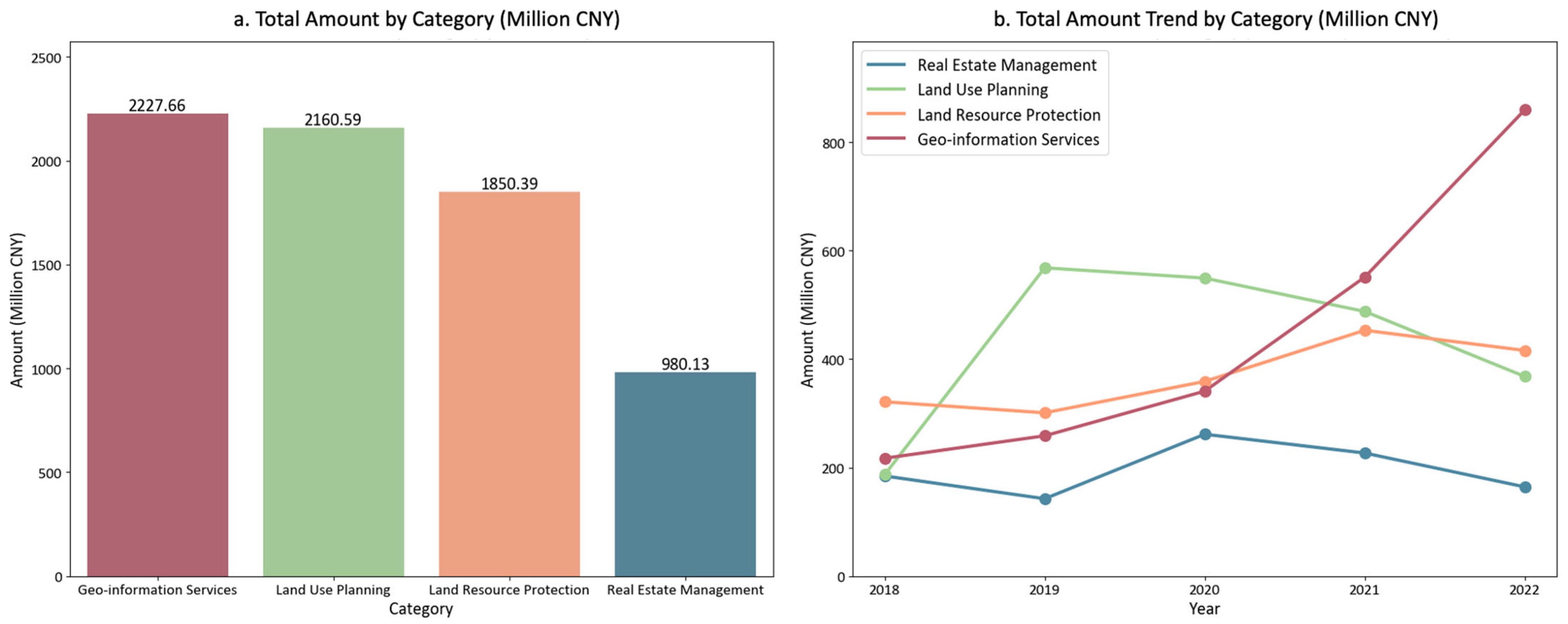The height and width of the screenshot is (624, 1568).
Task: Click the 1000 tick on chart a y-axis
Action: click(46, 369)
